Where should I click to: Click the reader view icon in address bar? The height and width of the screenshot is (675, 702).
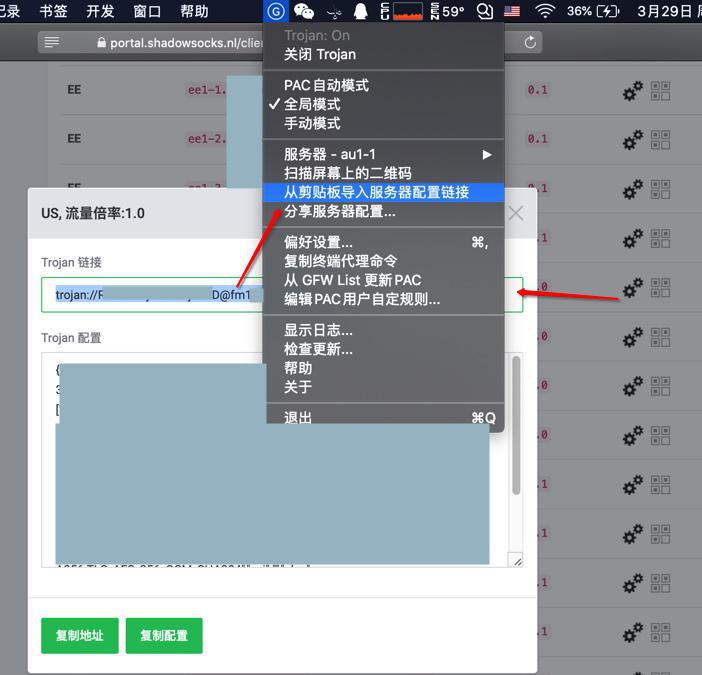point(52,43)
